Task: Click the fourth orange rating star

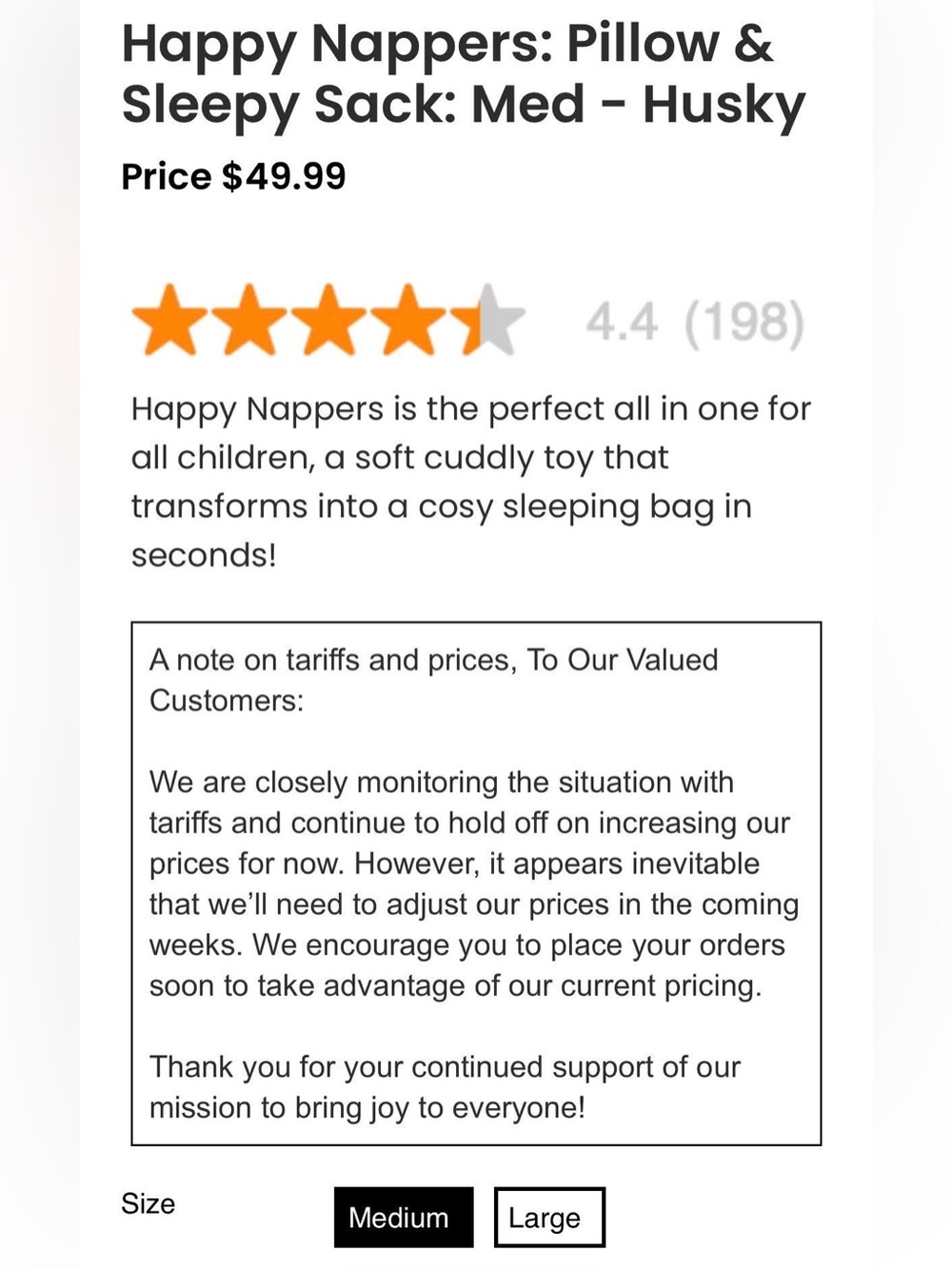Action: pos(409,320)
